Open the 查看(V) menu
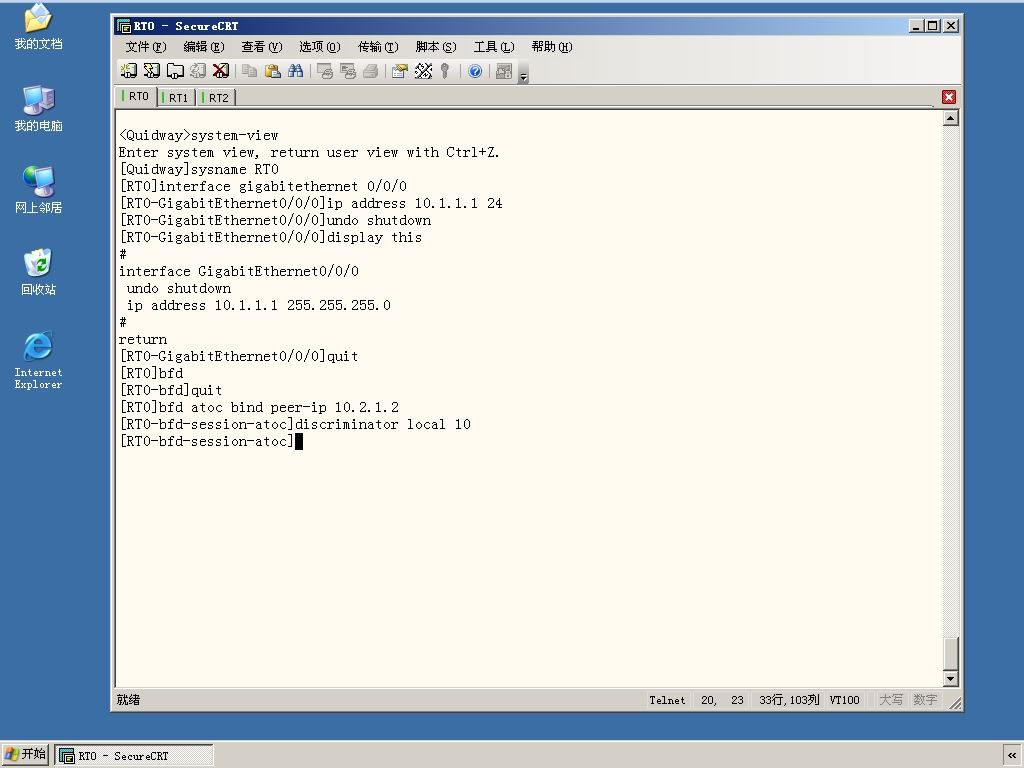 coord(261,46)
